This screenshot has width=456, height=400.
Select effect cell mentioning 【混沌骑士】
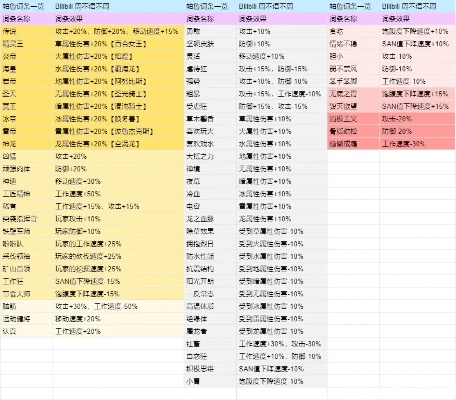point(118,106)
